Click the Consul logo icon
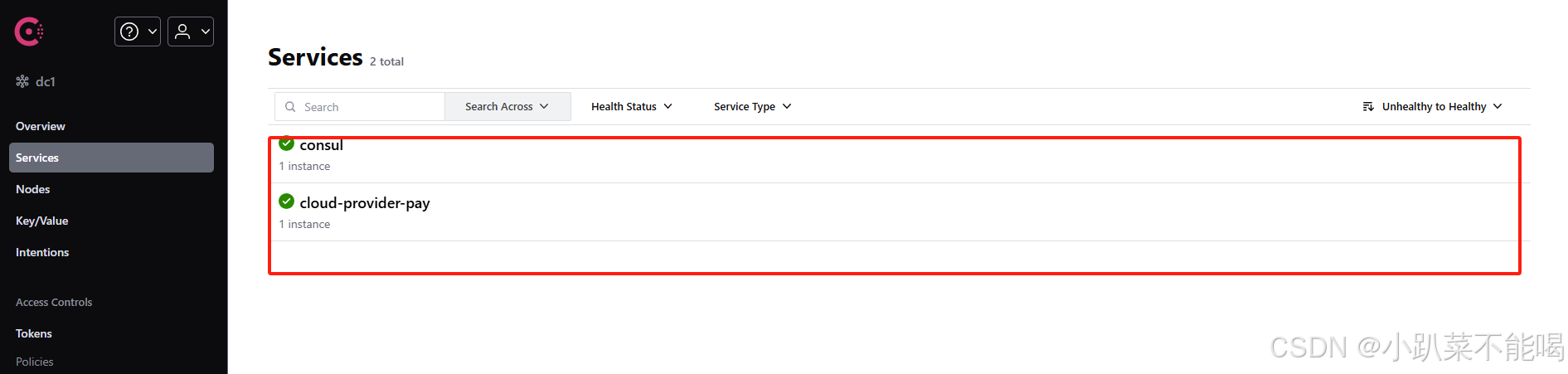Screen dimensions: 1568x374 tap(29, 32)
